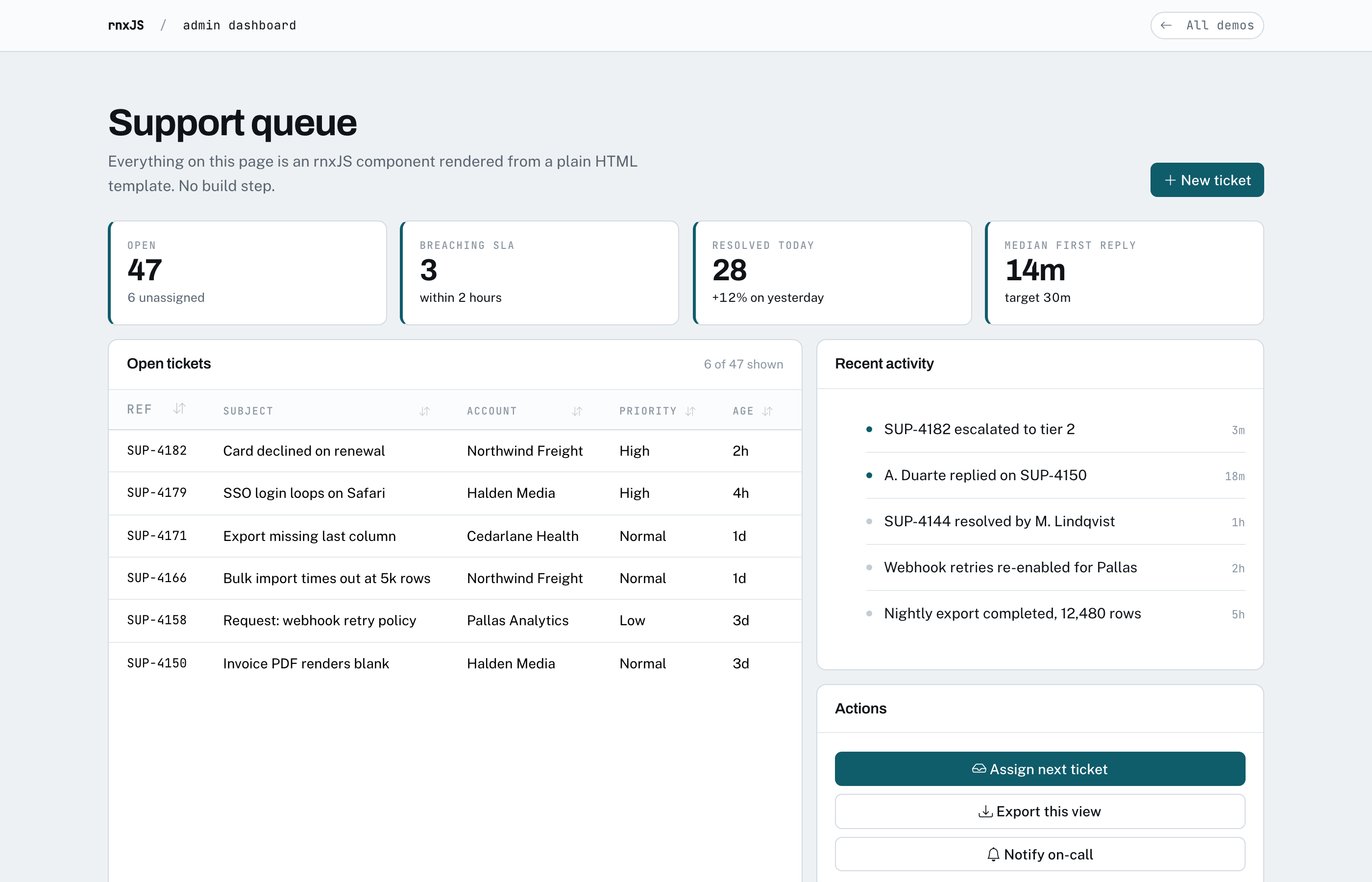Click the '+12% on yesterday' note
1372x882 pixels.
click(767, 297)
